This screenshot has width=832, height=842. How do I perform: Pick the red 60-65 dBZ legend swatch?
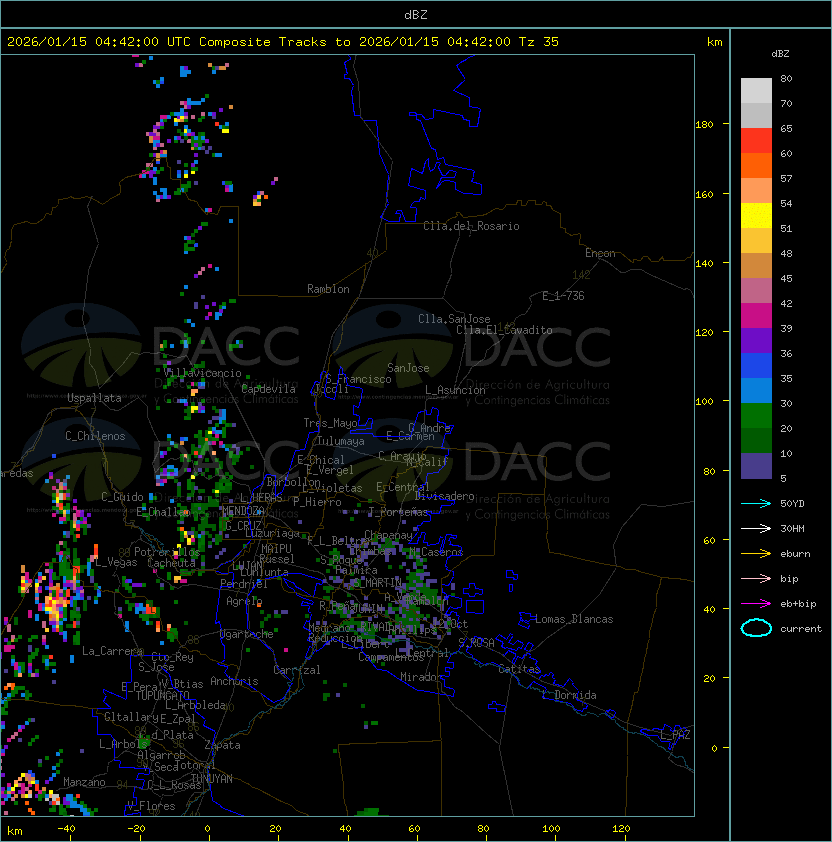(756, 141)
